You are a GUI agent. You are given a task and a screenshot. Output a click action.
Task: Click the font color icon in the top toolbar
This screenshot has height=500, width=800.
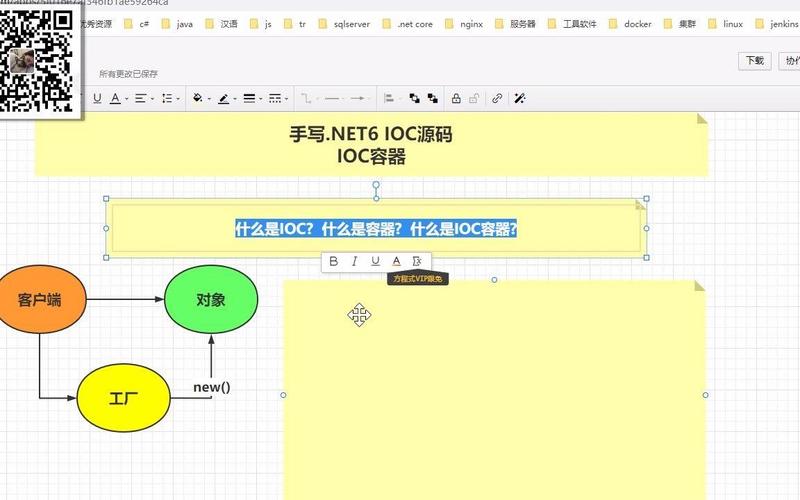115,98
